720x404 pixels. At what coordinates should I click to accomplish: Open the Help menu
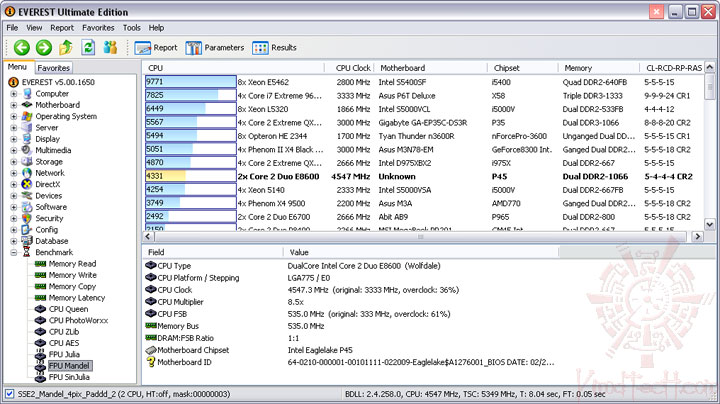tap(156, 28)
